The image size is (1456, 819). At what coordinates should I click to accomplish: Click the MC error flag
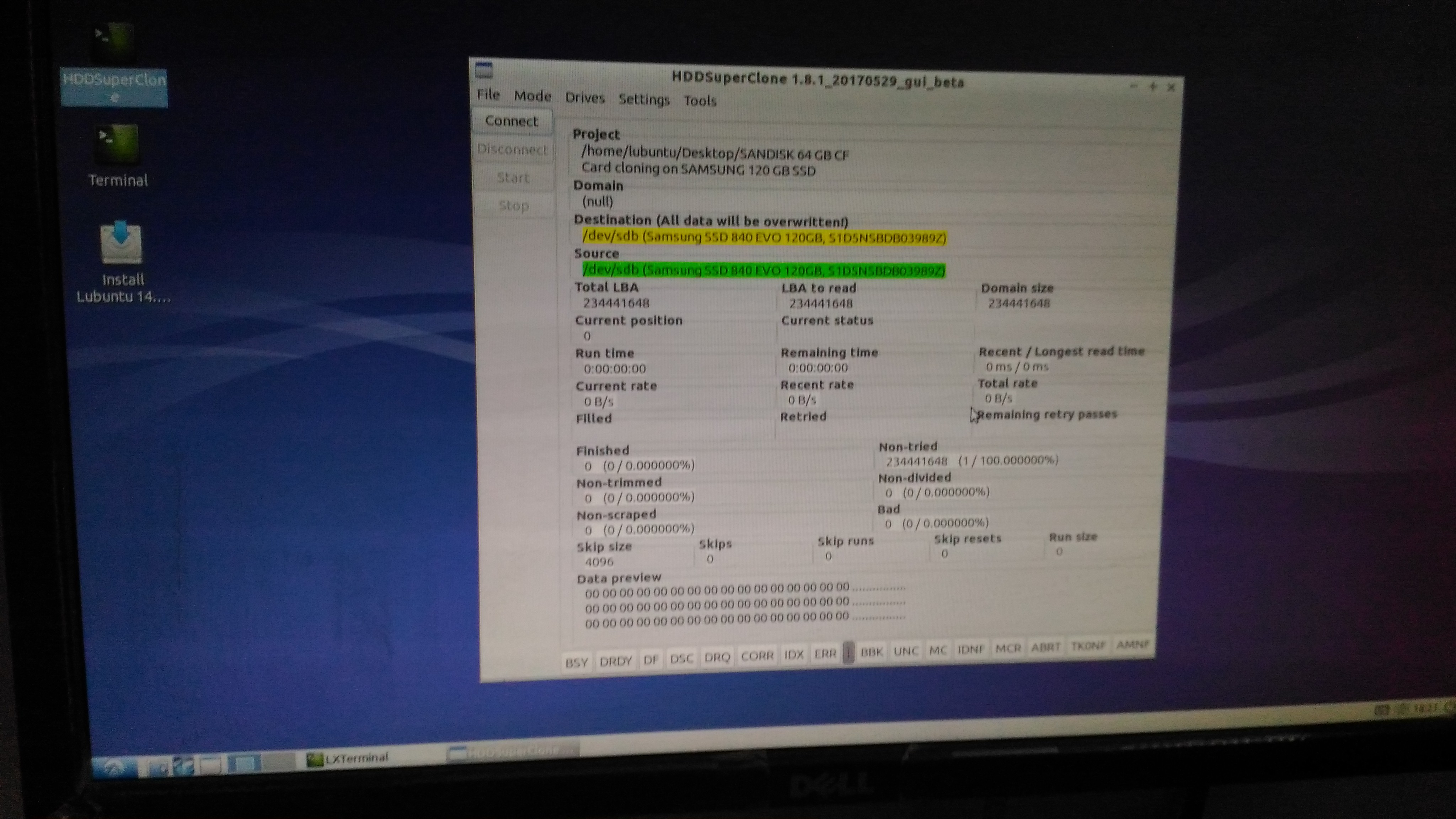coord(938,650)
